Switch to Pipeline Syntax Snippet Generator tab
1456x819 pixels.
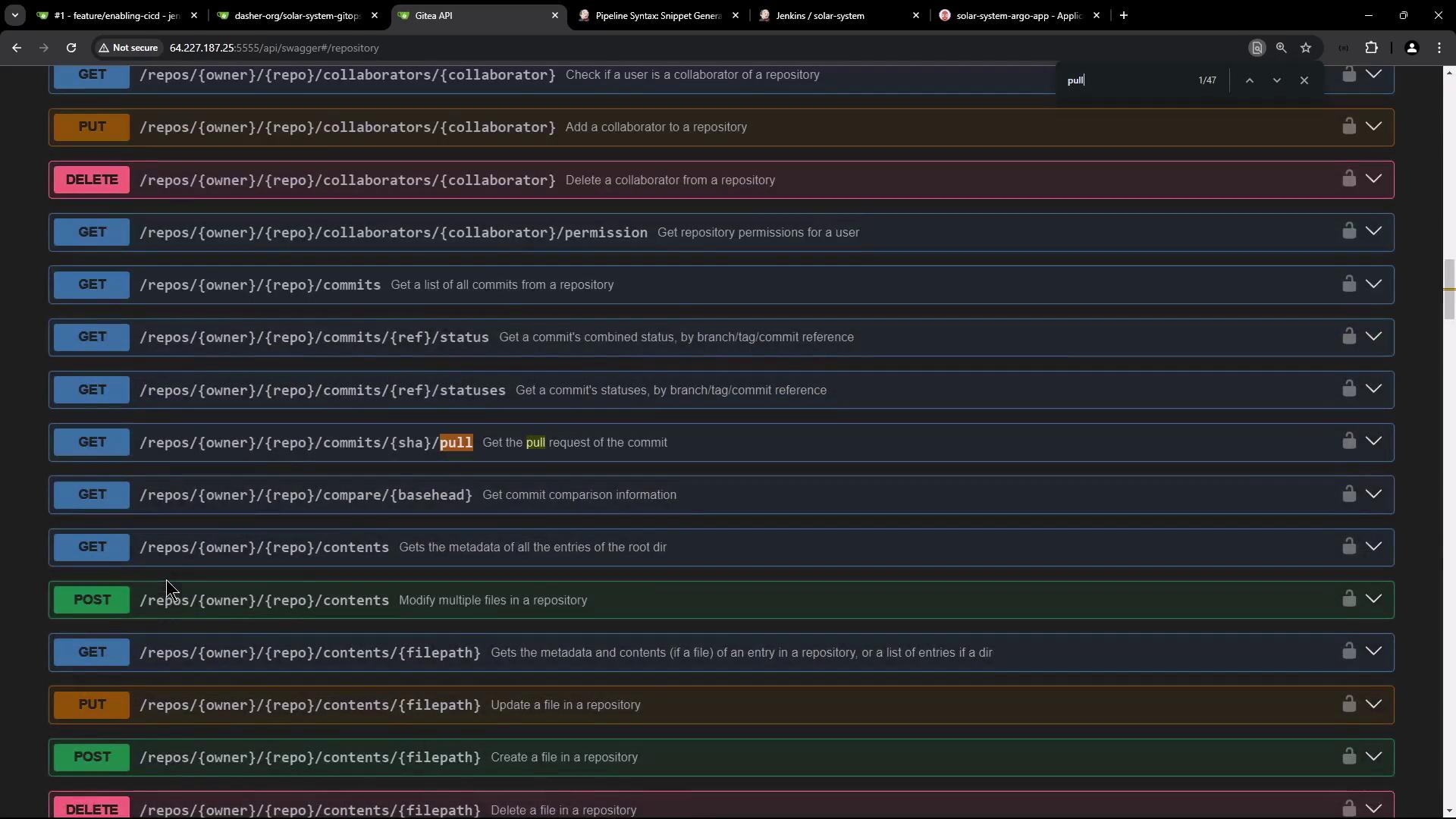657,15
